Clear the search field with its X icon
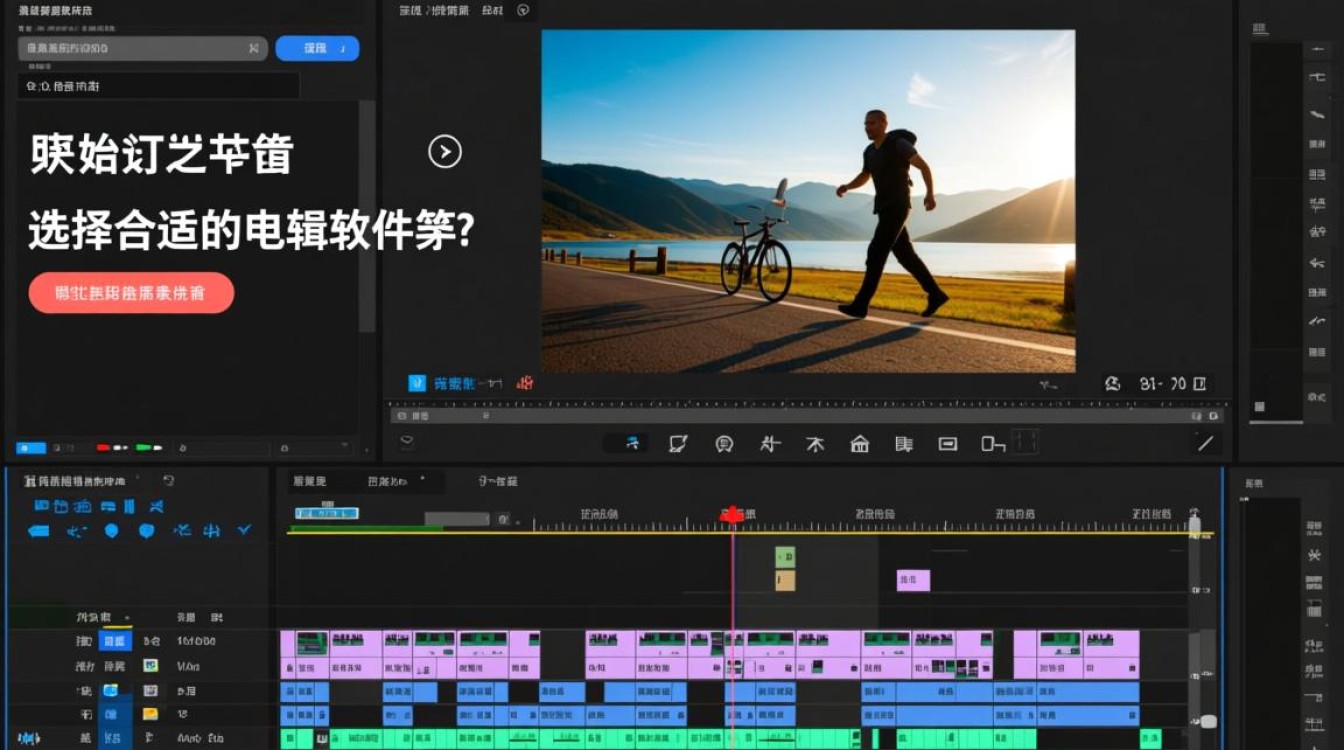 pyautogui.click(x=254, y=48)
